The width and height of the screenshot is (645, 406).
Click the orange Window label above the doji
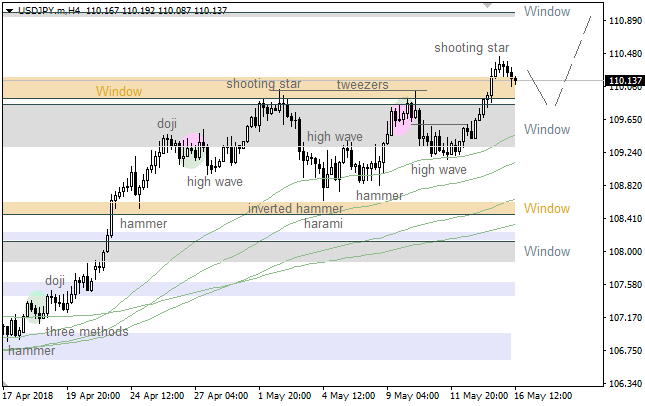pyautogui.click(x=119, y=91)
